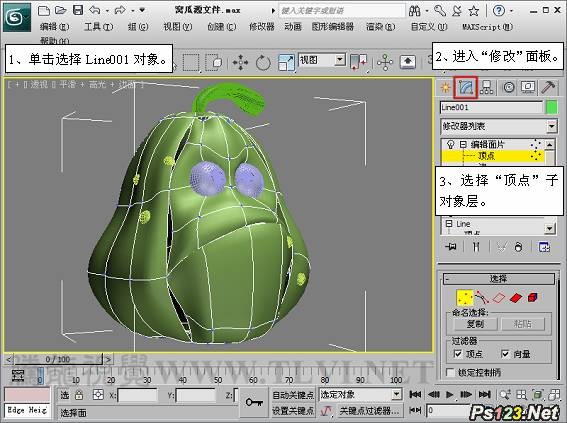
Task: Open the 修改器 menu
Action: coord(262,26)
